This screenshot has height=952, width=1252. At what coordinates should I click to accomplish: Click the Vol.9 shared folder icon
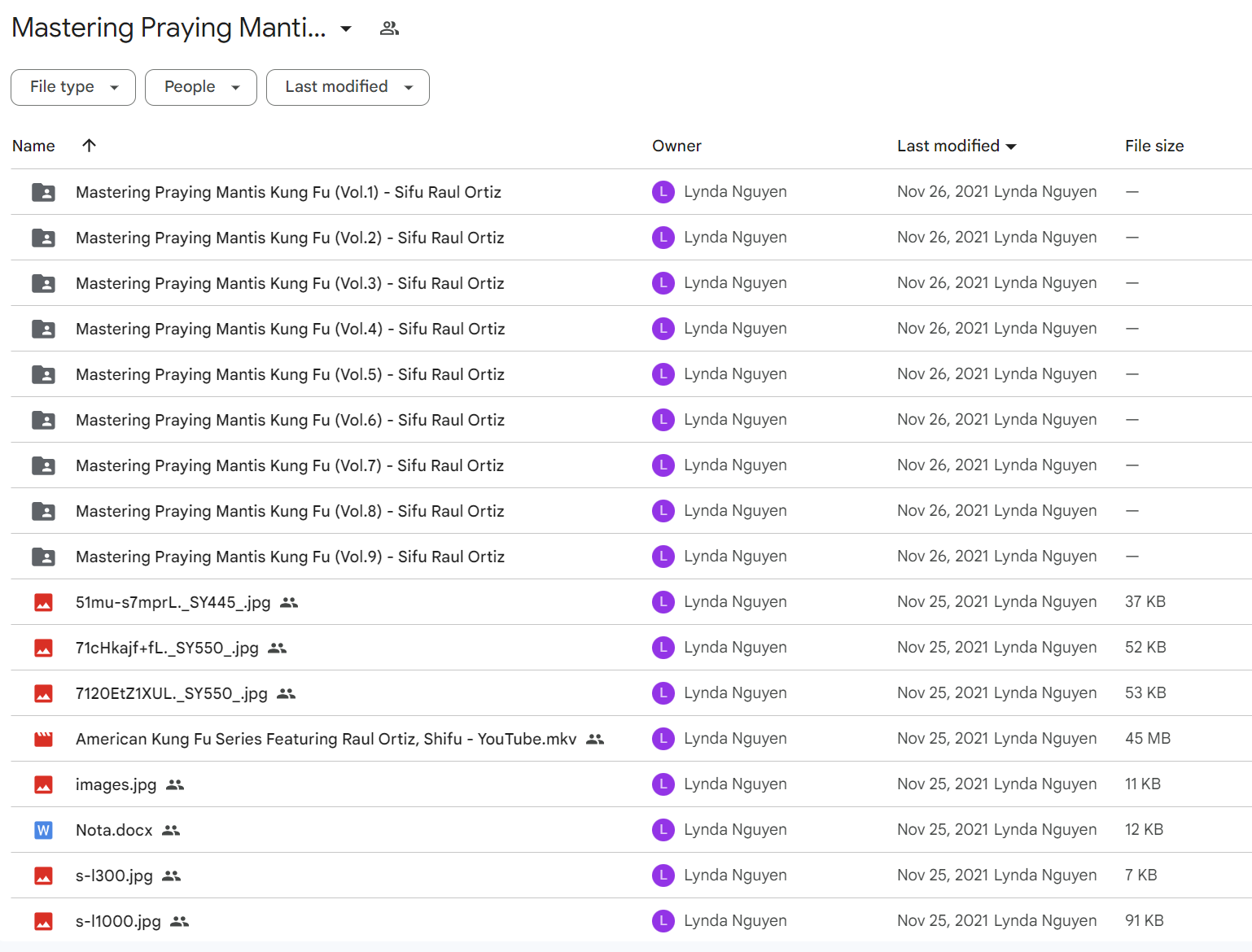point(43,557)
